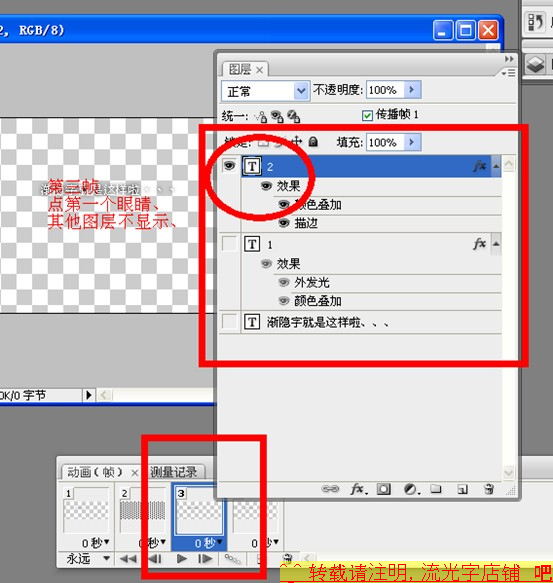The height and width of the screenshot is (583, 553).
Task: Switch to the 动画(帧) tab
Action: (94, 472)
